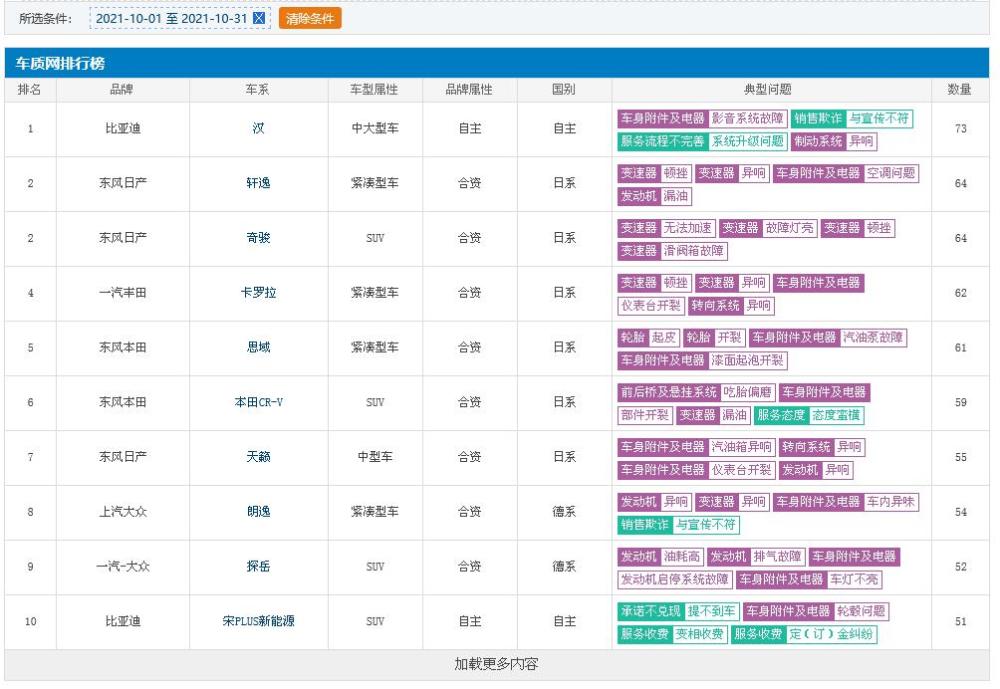Open the 本田CR-V car series link
Screen dimensions: 1000x689
(258, 402)
